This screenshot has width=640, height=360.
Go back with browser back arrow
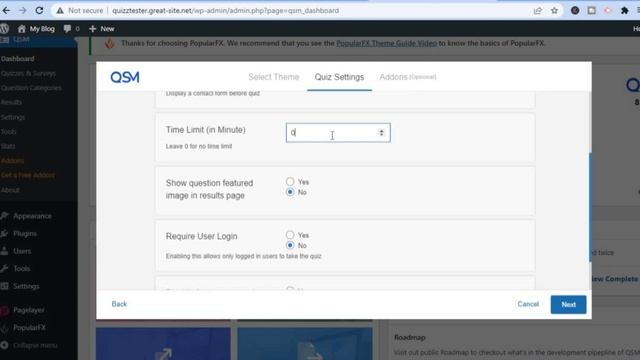pyautogui.click(x=6, y=11)
